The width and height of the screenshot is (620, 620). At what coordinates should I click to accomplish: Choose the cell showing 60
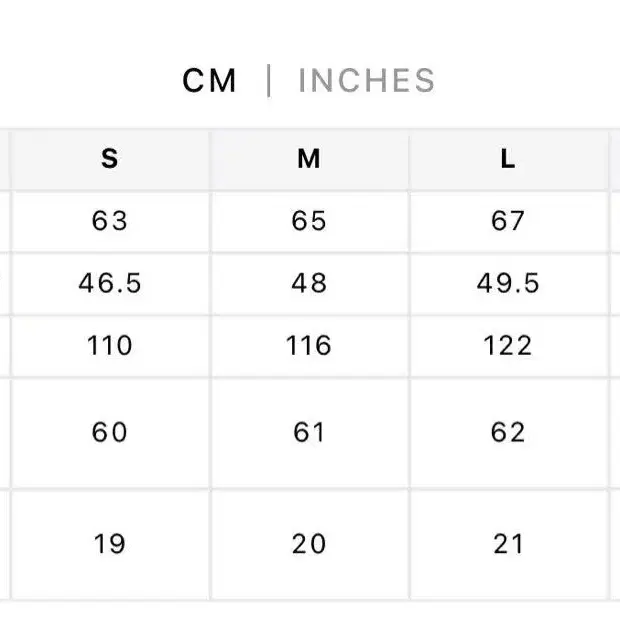(x=110, y=432)
